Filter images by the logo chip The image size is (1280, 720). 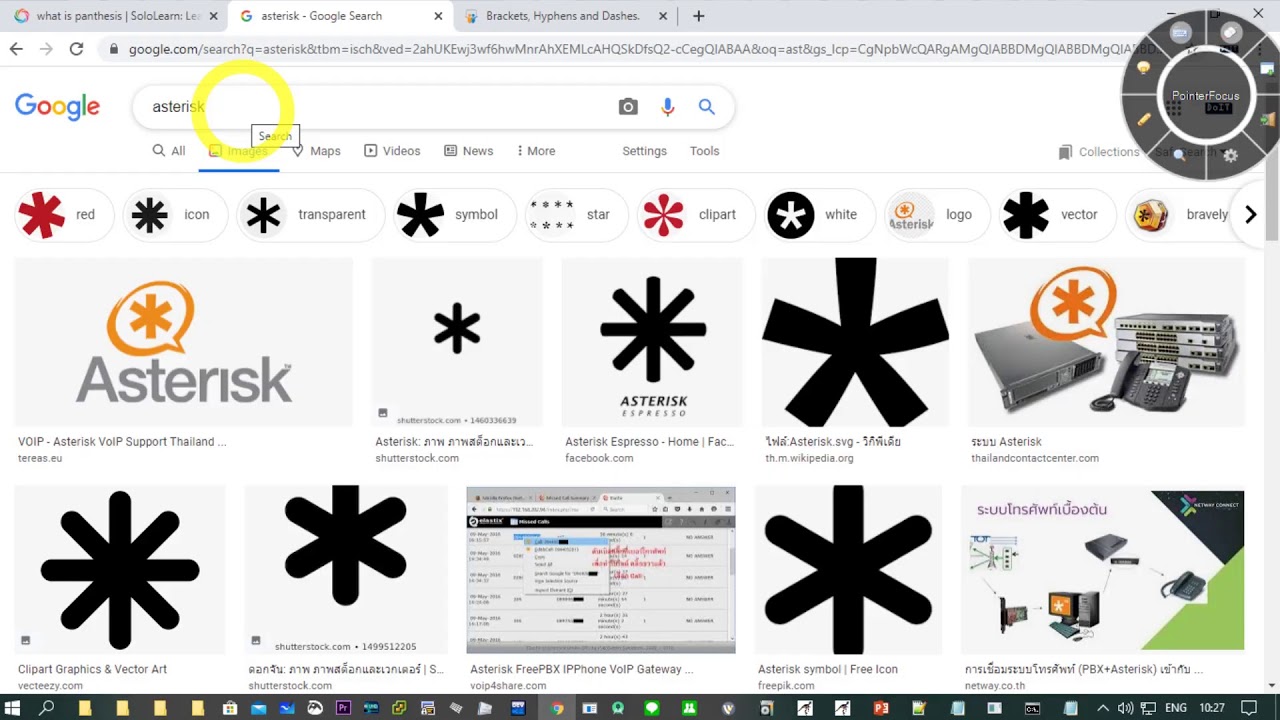(936, 214)
